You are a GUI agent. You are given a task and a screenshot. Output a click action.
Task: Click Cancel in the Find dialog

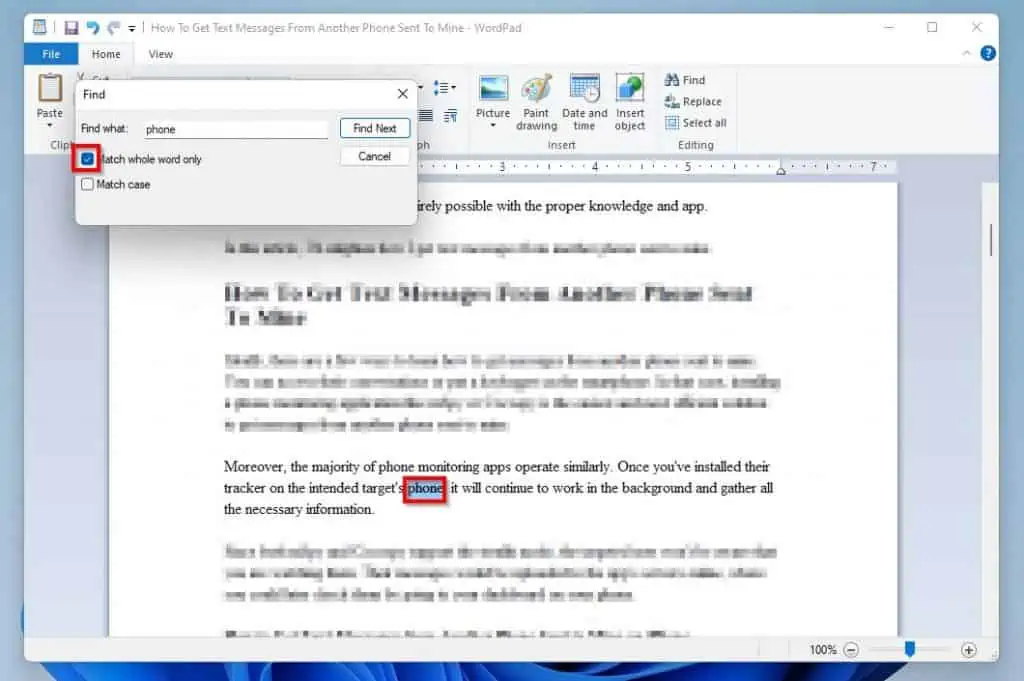tap(374, 156)
